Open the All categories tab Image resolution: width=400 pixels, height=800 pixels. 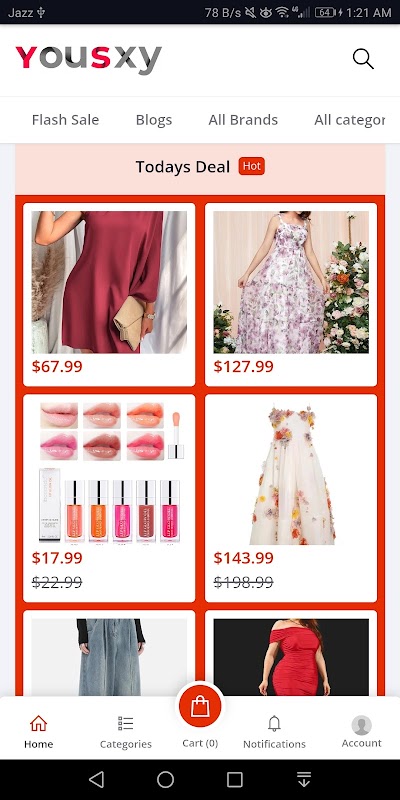349,120
